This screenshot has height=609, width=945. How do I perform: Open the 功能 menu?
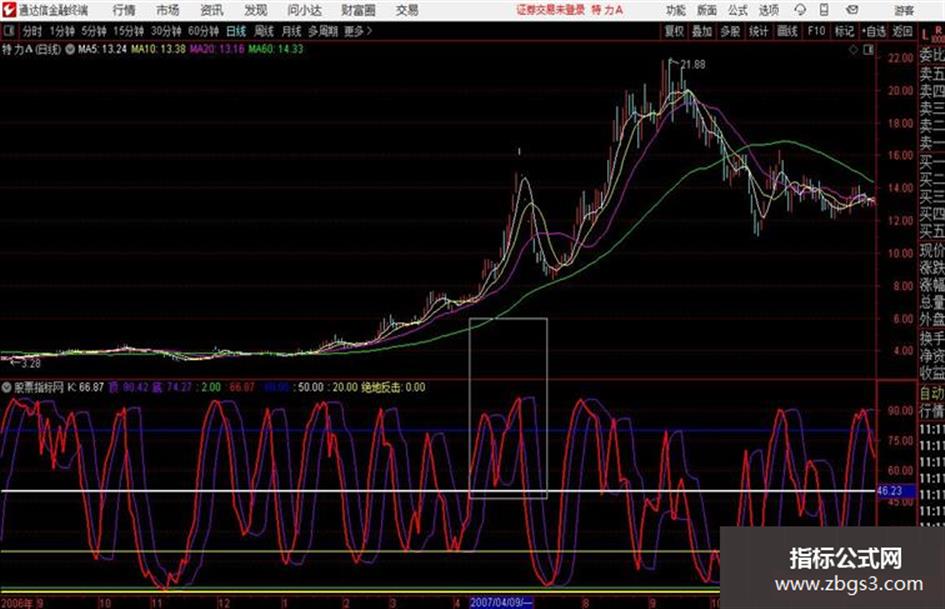pyautogui.click(x=676, y=10)
